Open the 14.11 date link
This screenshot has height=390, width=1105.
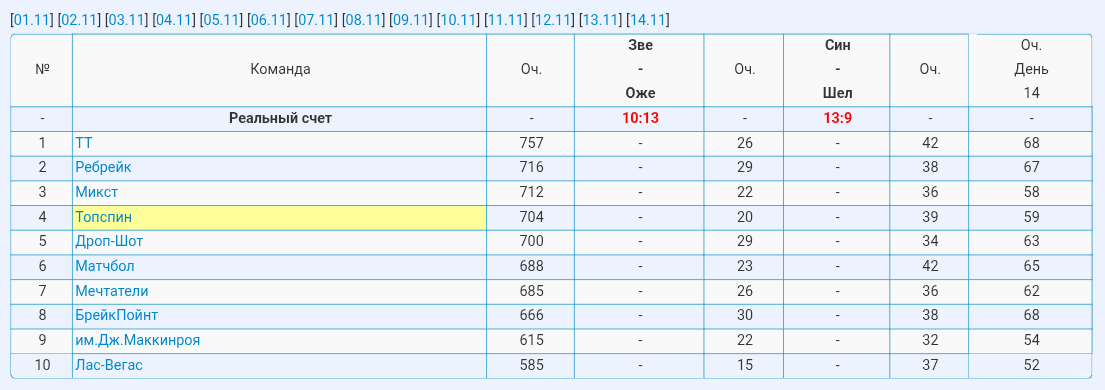click(x=647, y=20)
